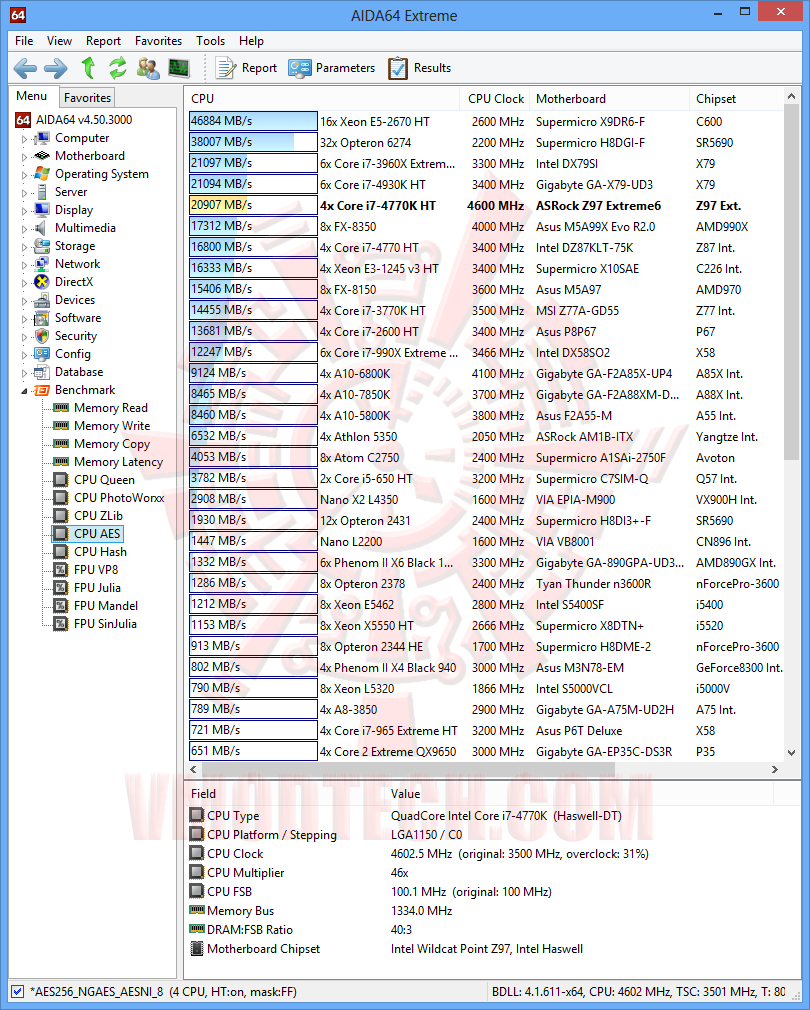Click the Forward navigation arrow icon

point(56,68)
